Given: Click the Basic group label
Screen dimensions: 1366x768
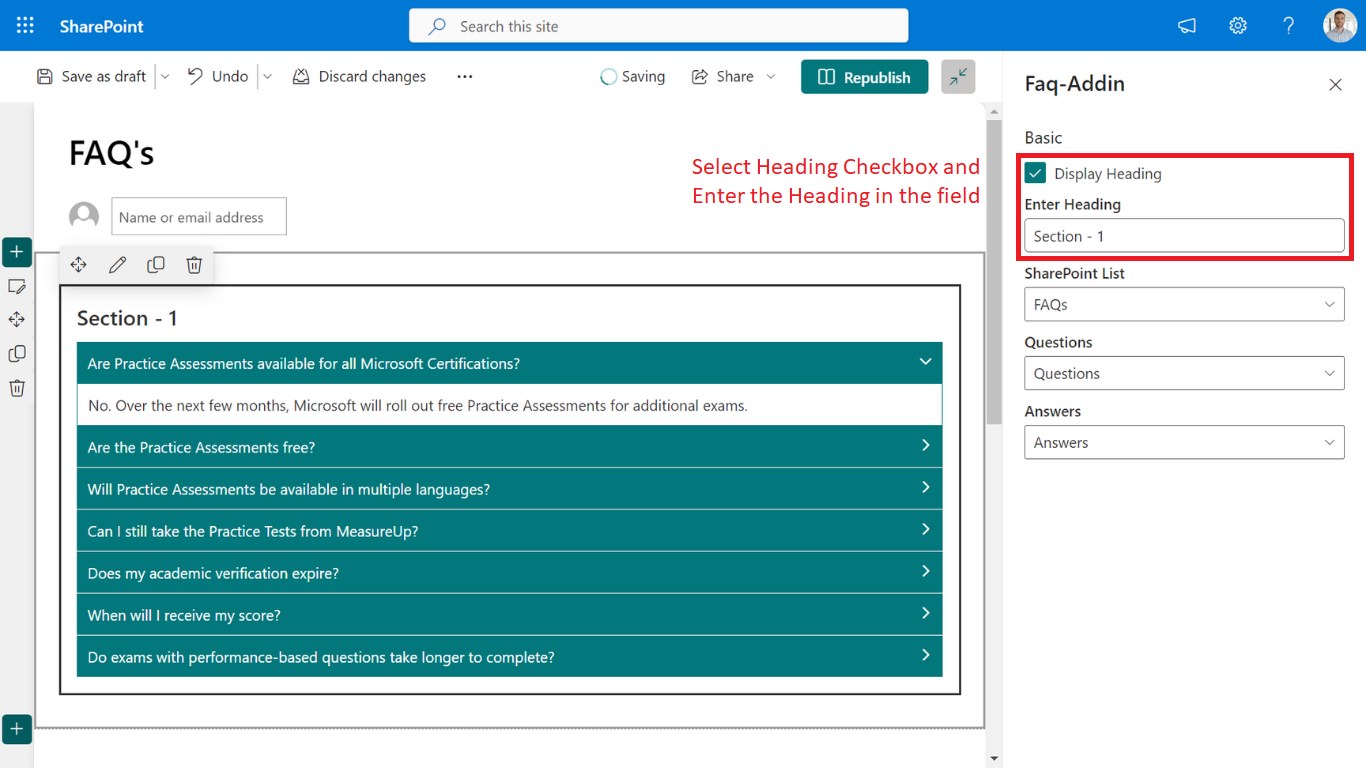Looking at the screenshot, I should [1043, 138].
